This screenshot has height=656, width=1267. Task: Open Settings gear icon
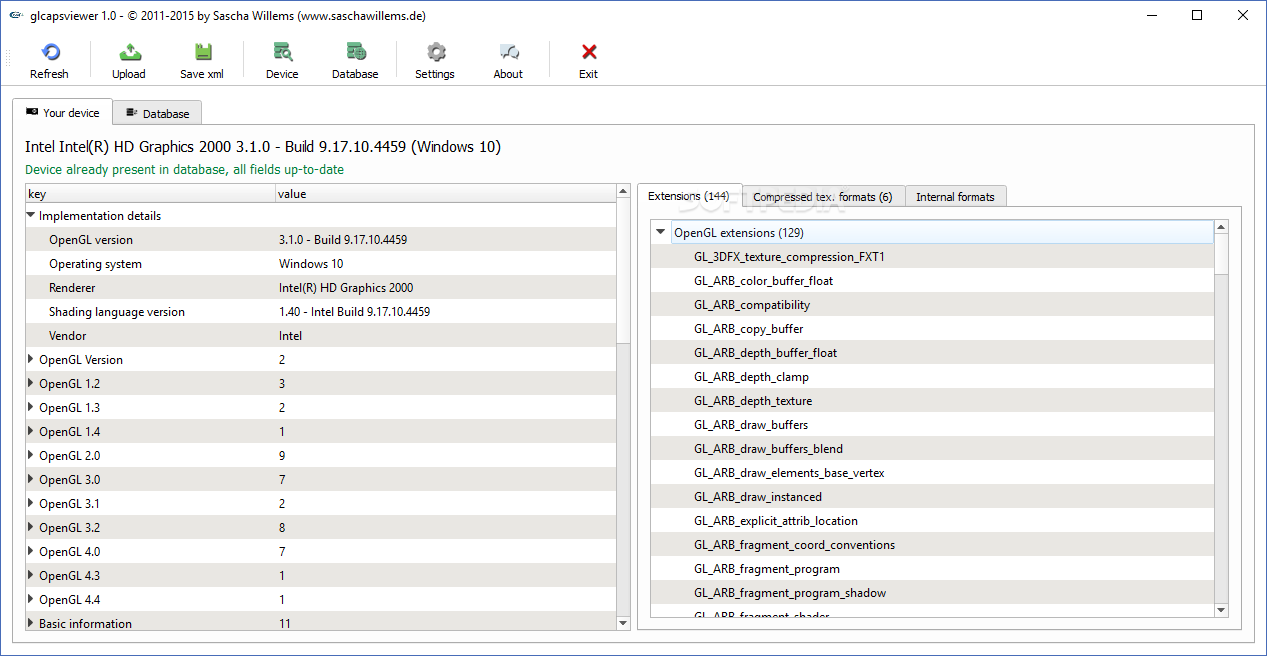tap(435, 52)
